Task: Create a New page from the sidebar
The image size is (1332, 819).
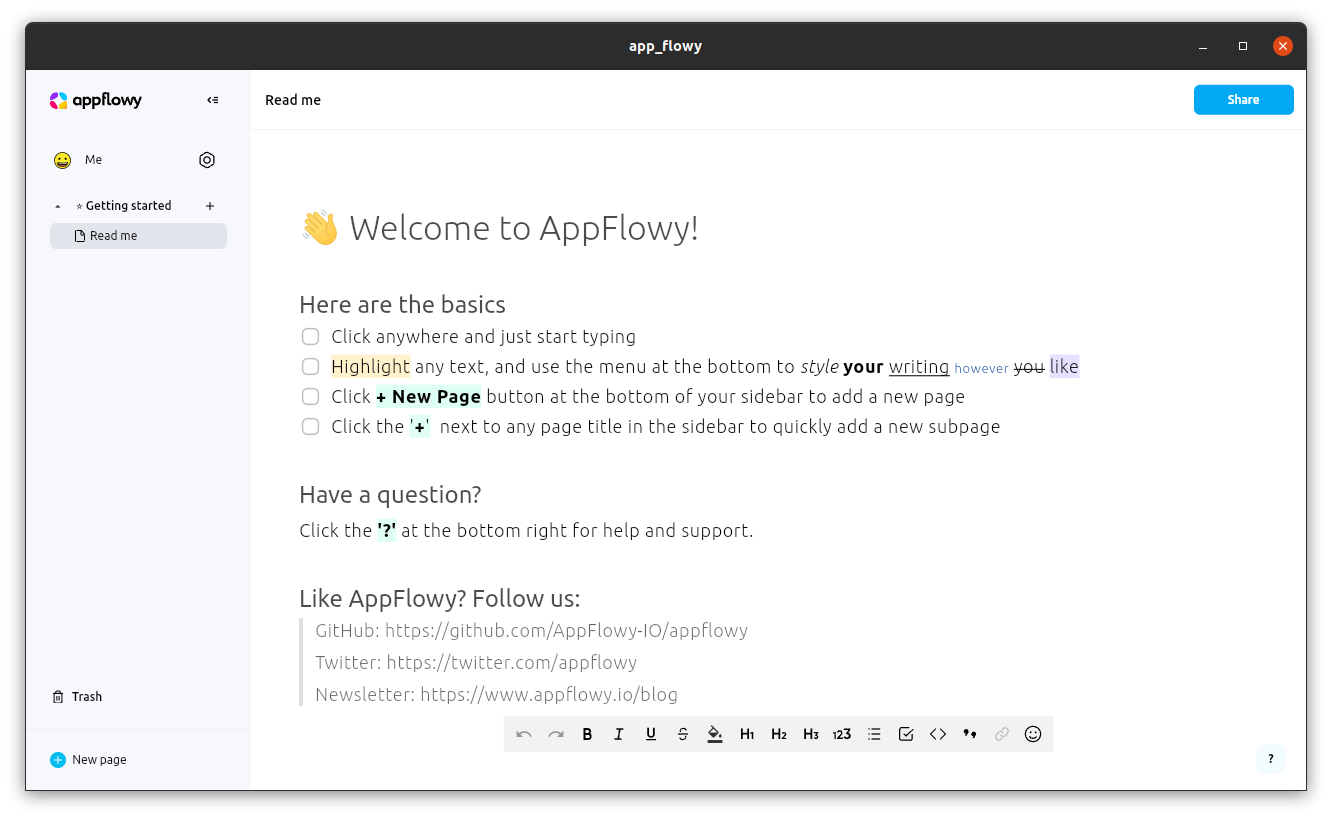Action: click(x=88, y=759)
